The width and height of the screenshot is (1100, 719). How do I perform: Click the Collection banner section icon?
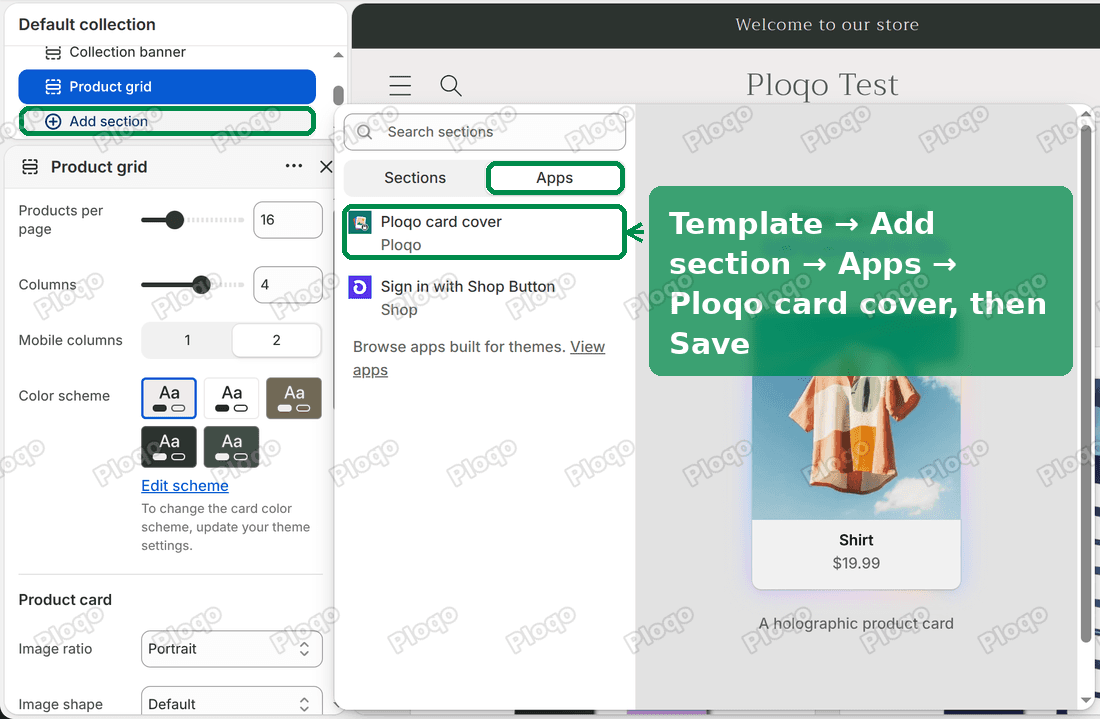point(53,53)
